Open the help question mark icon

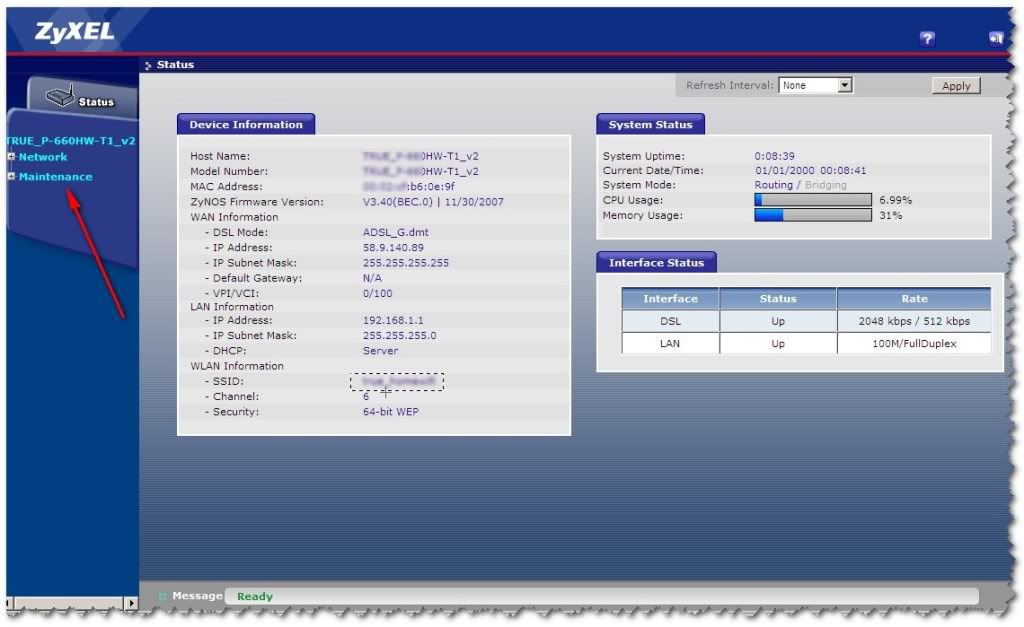tap(927, 39)
